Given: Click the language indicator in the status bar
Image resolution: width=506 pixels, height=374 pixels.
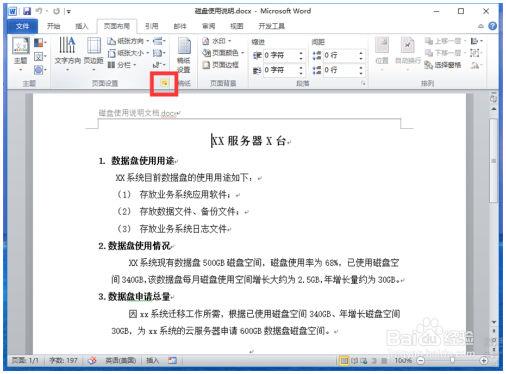Looking at the screenshot, I should click(x=120, y=360).
